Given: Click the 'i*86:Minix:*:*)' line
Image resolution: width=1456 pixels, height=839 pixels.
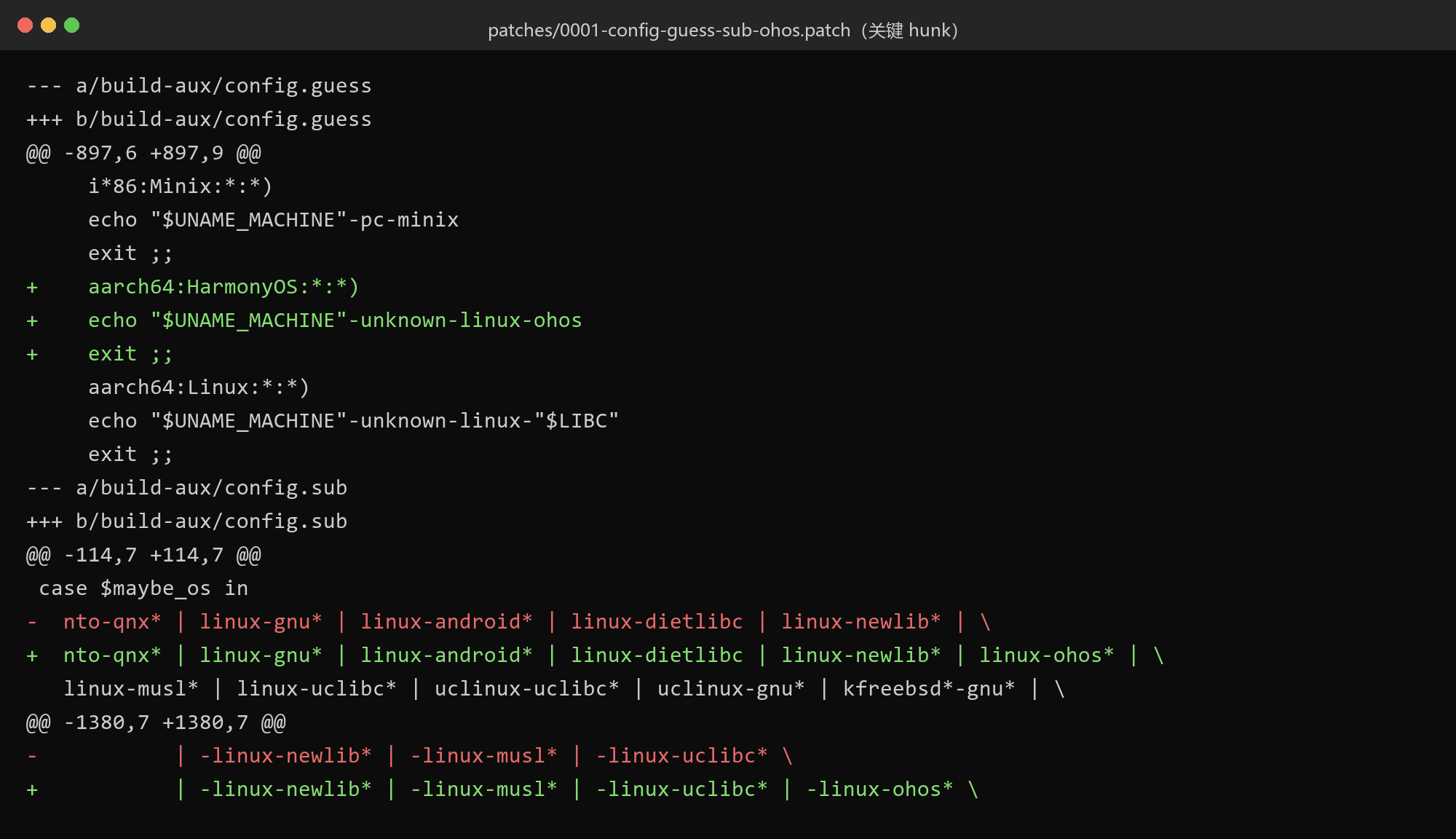Looking at the screenshot, I should 180,186.
